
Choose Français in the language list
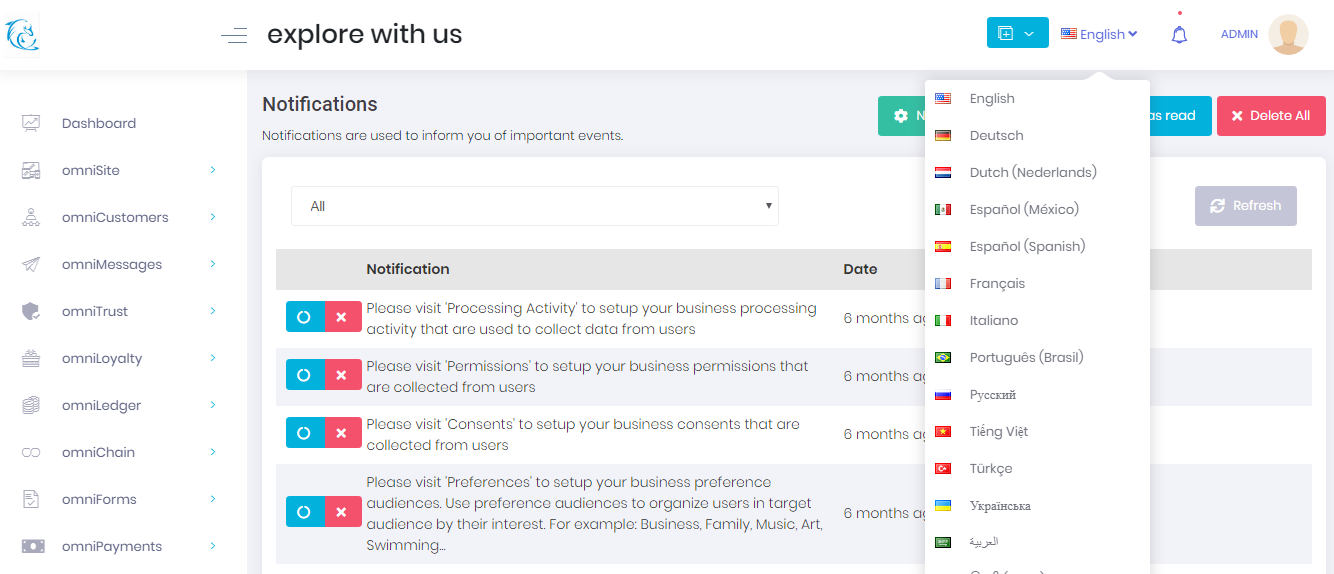click(997, 283)
